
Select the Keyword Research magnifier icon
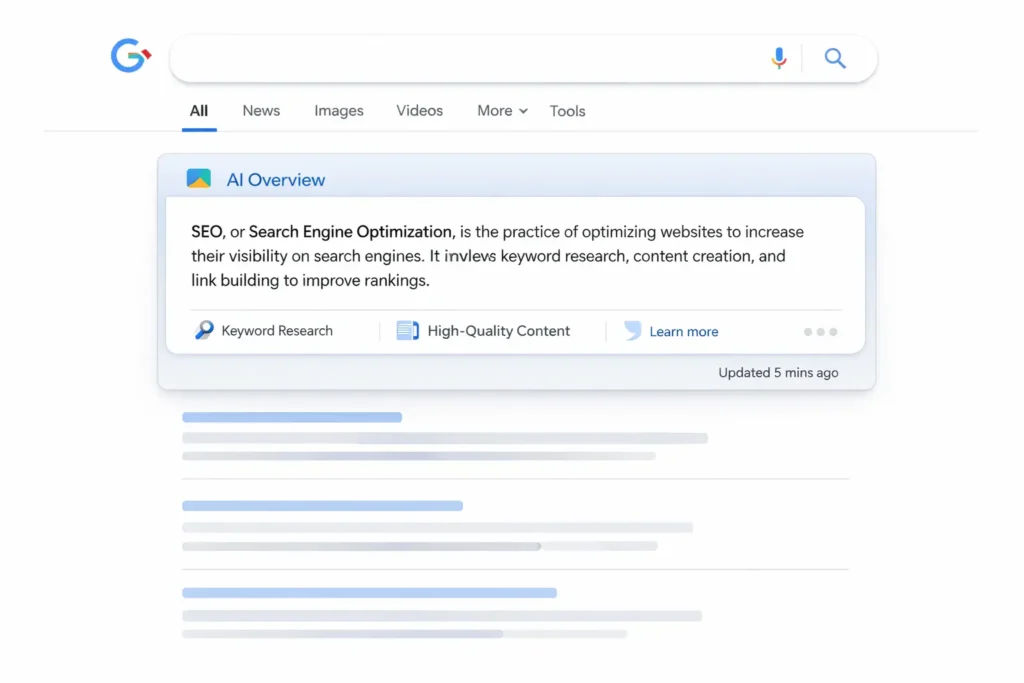click(x=204, y=329)
